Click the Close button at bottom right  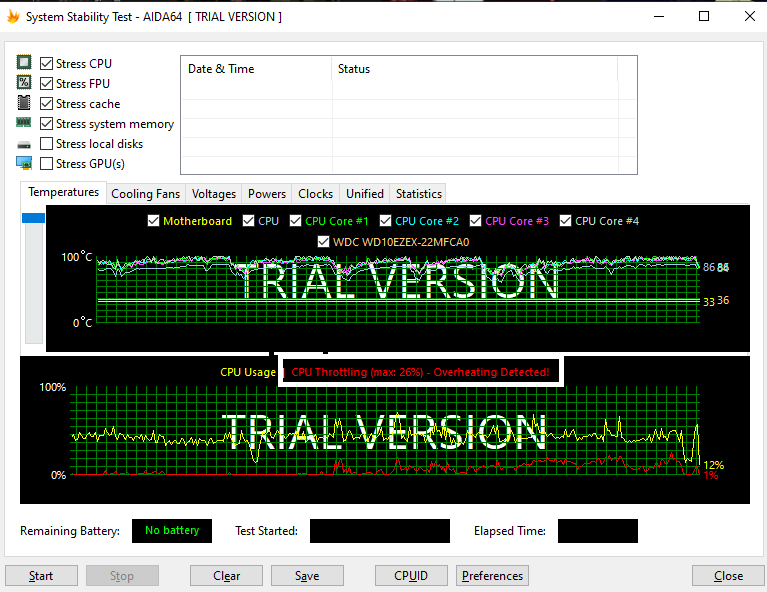[728, 576]
